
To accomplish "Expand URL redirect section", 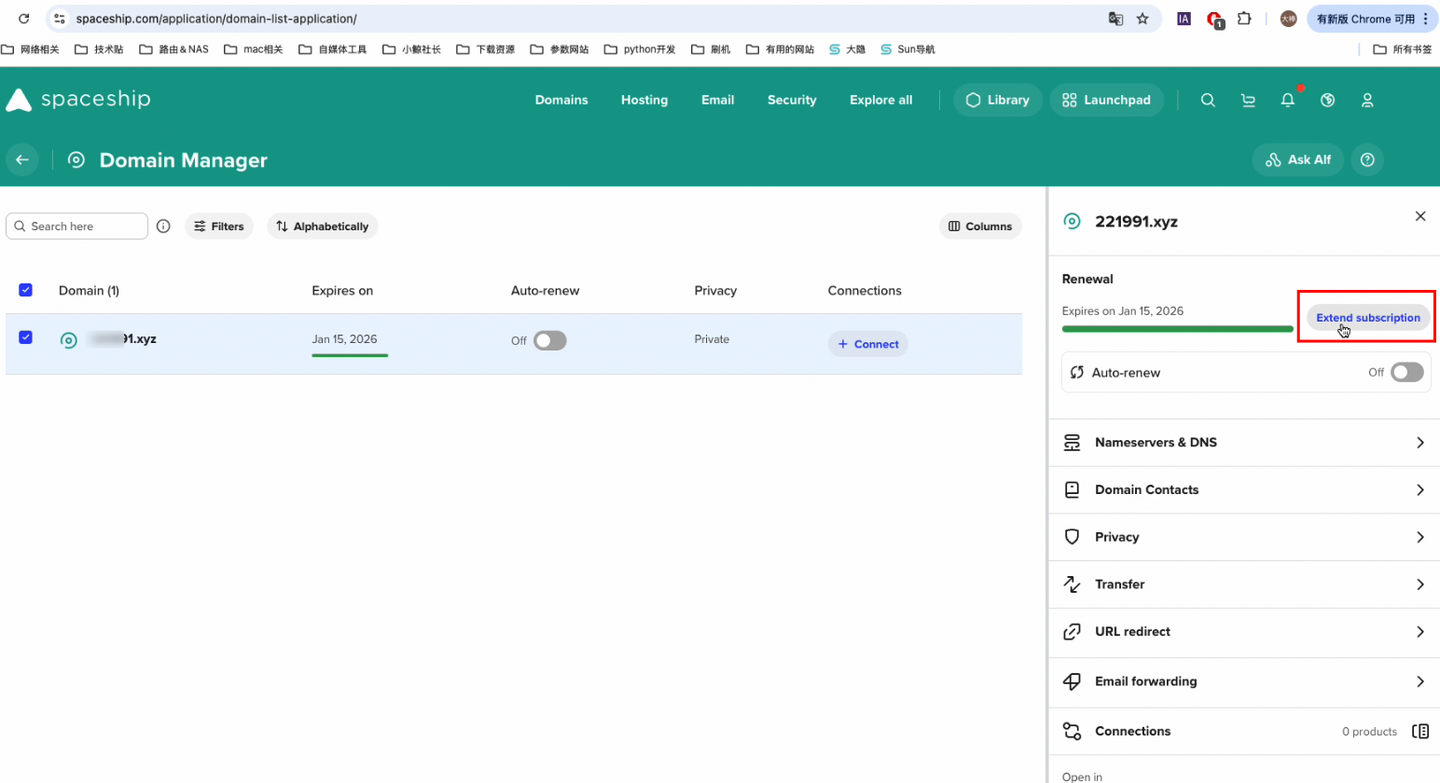I will pos(1244,632).
